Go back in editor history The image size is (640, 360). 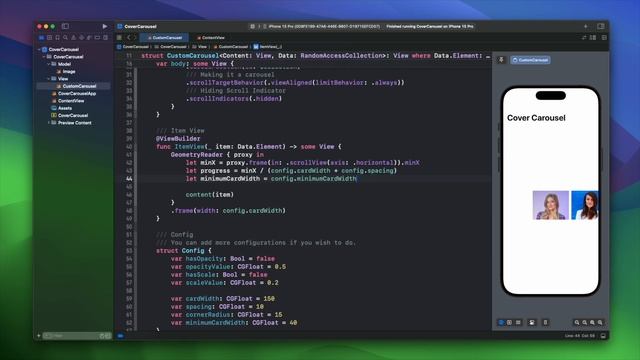[x=129, y=38]
